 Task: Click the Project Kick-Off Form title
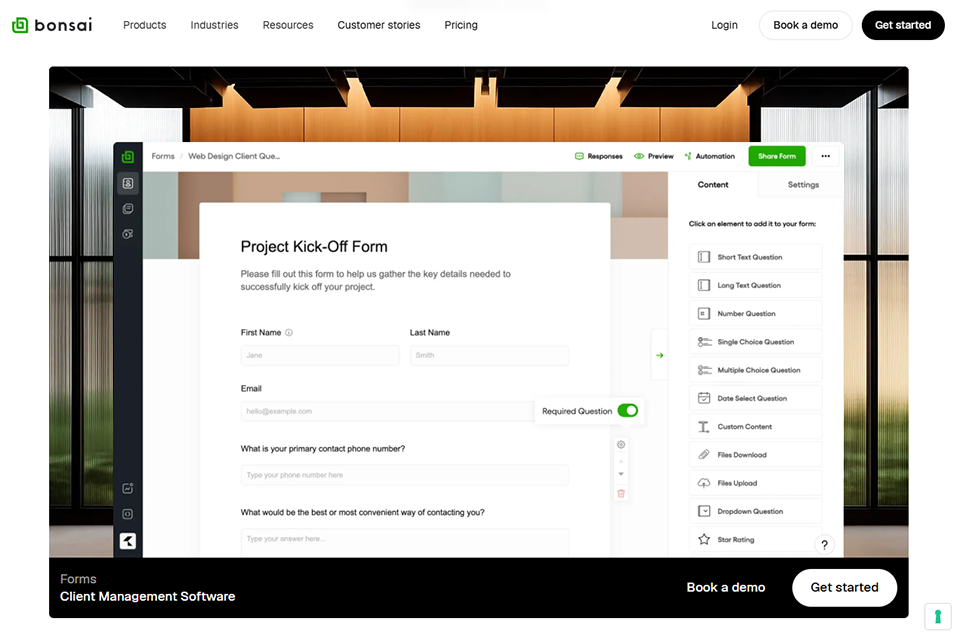[313, 246]
